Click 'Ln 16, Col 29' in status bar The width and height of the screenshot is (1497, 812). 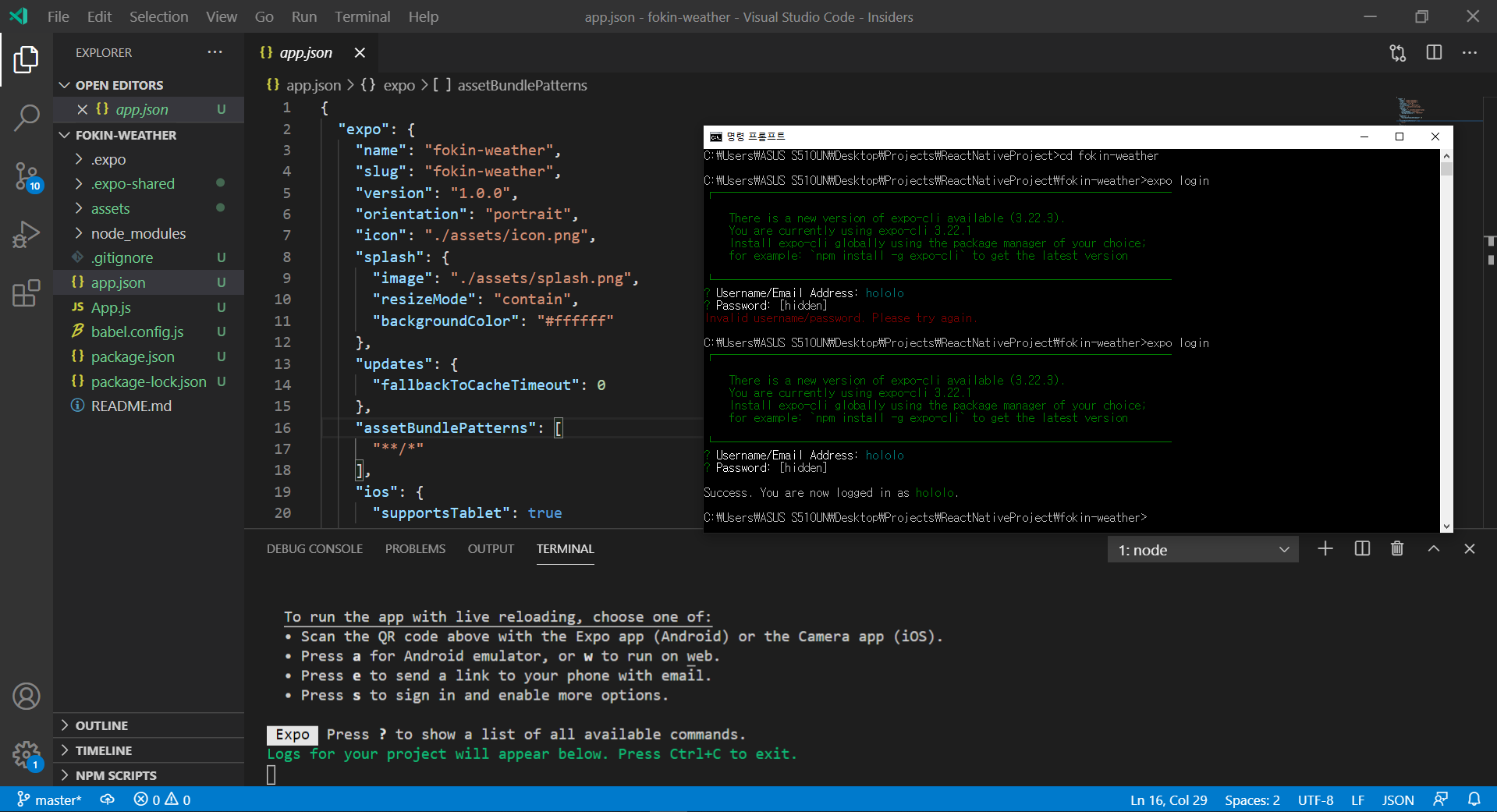tap(1168, 800)
